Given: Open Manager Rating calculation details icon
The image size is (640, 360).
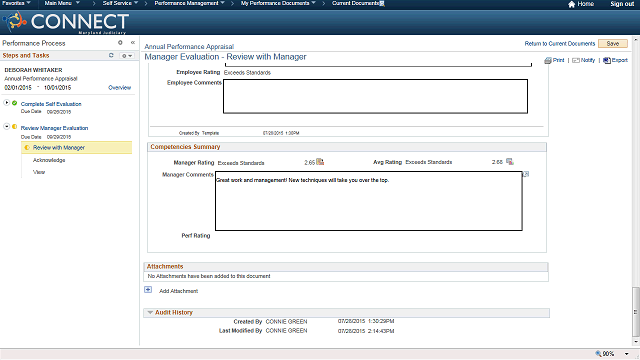Looking at the screenshot, I should (x=320, y=162).
